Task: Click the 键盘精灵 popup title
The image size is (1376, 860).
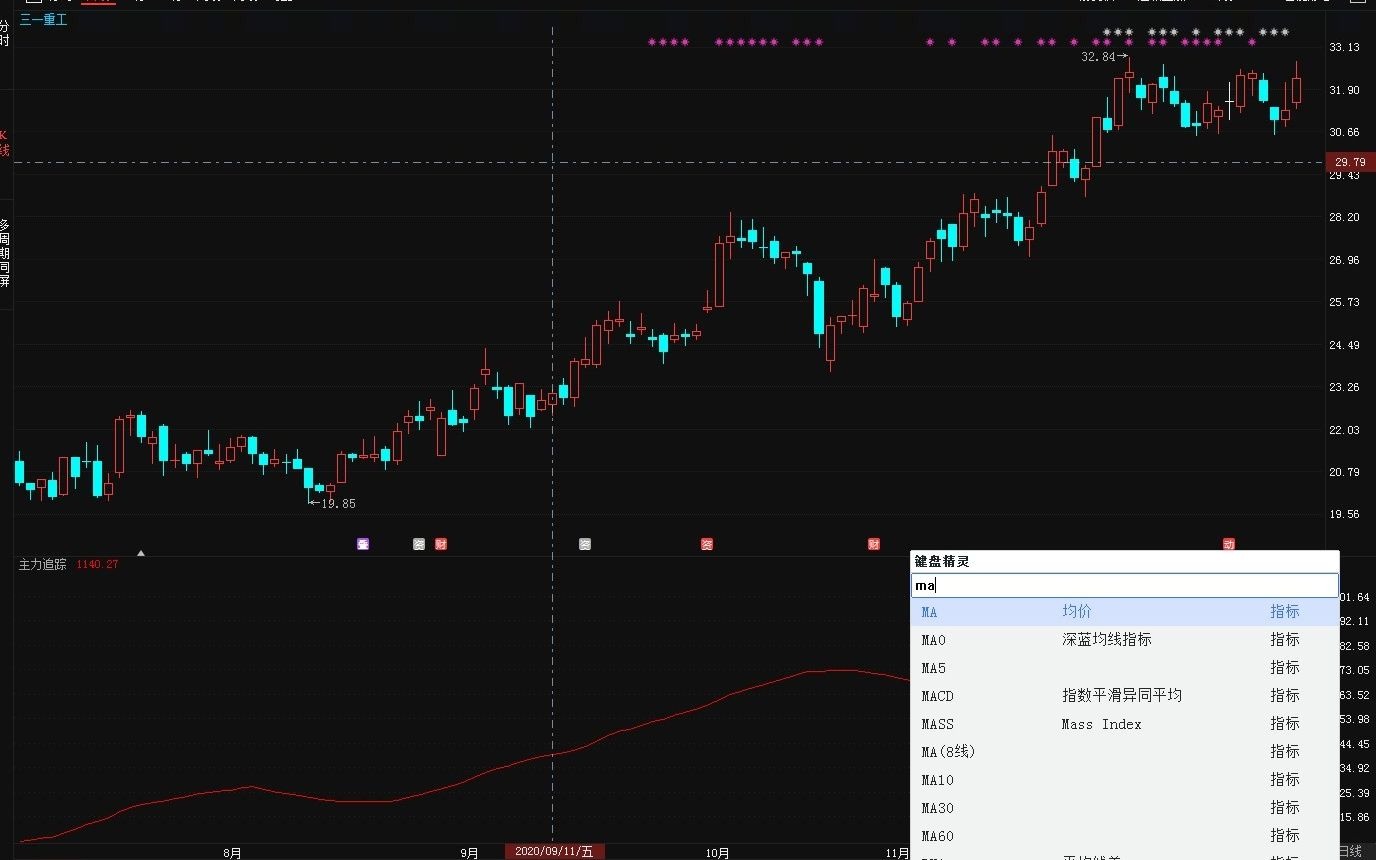Action: click(x=942, y=562)
